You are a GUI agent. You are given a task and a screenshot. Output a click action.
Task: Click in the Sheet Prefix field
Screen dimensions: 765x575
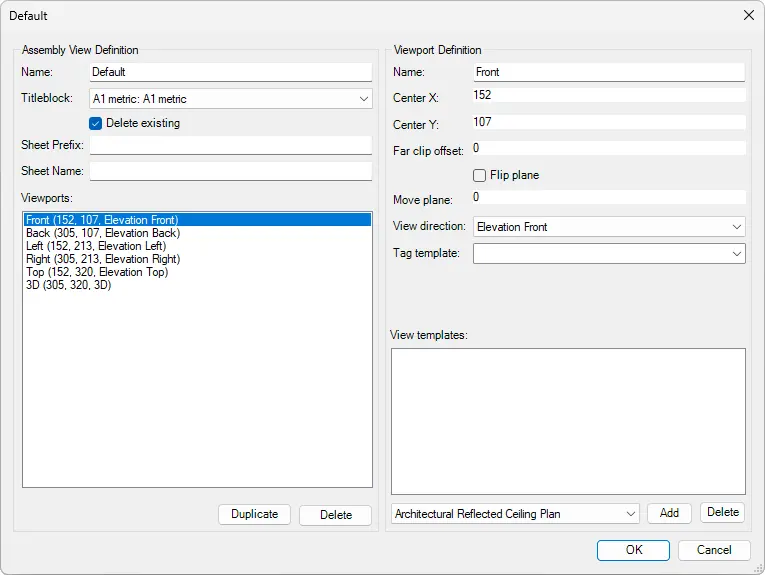[230, 146]
